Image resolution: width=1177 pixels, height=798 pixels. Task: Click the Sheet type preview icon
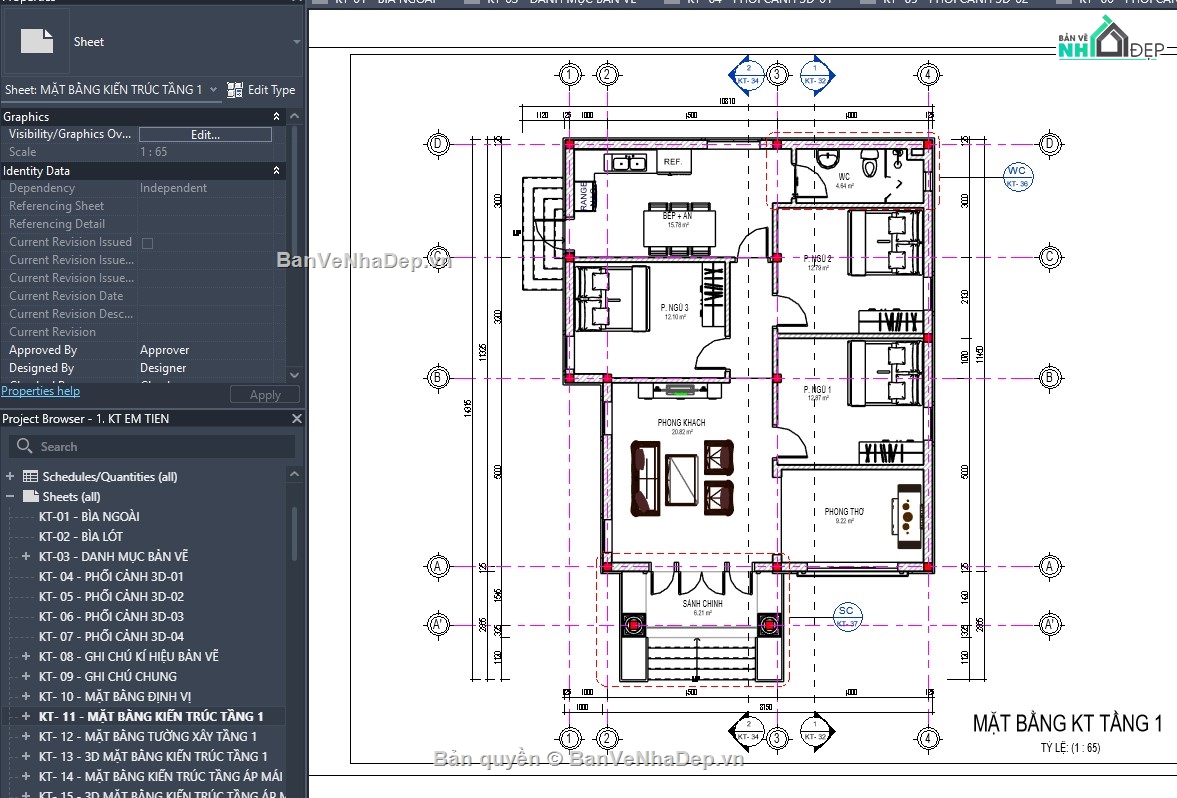click(37, 41)
